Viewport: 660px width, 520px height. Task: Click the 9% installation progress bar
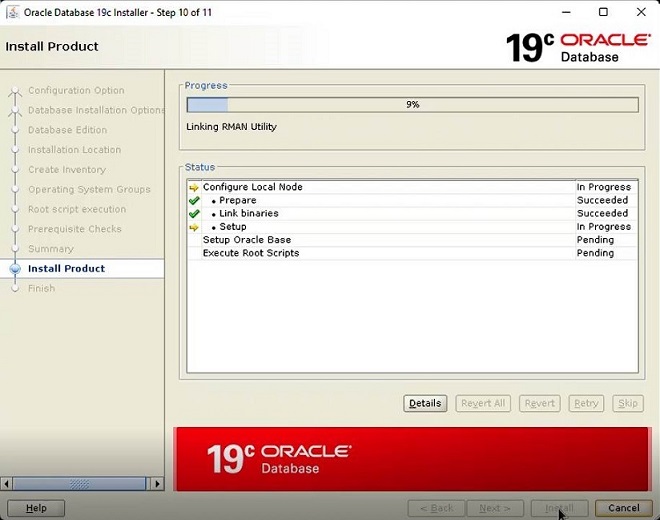(x=412, y=105)
